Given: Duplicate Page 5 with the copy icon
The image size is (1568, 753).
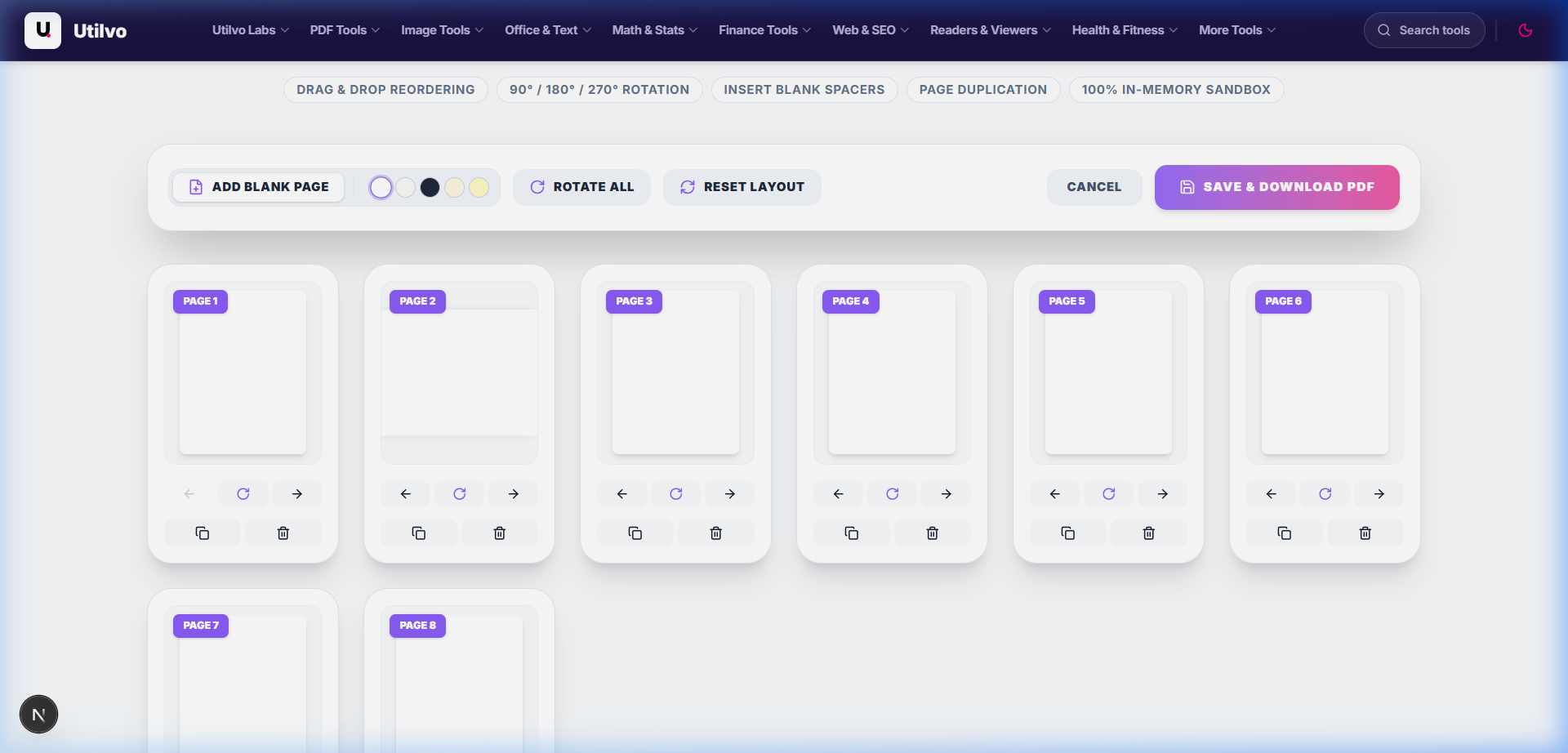Looking at the screenshot, I should (x=1068, y=533).
